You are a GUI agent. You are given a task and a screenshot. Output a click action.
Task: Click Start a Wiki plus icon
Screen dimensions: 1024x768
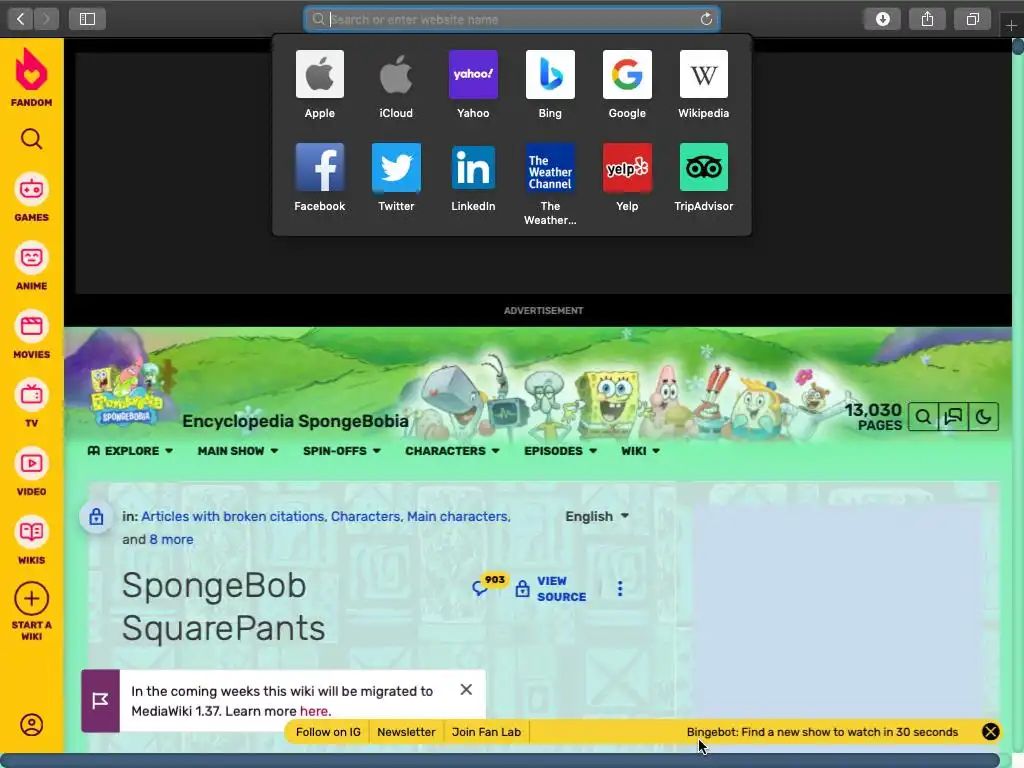point(31,598)
